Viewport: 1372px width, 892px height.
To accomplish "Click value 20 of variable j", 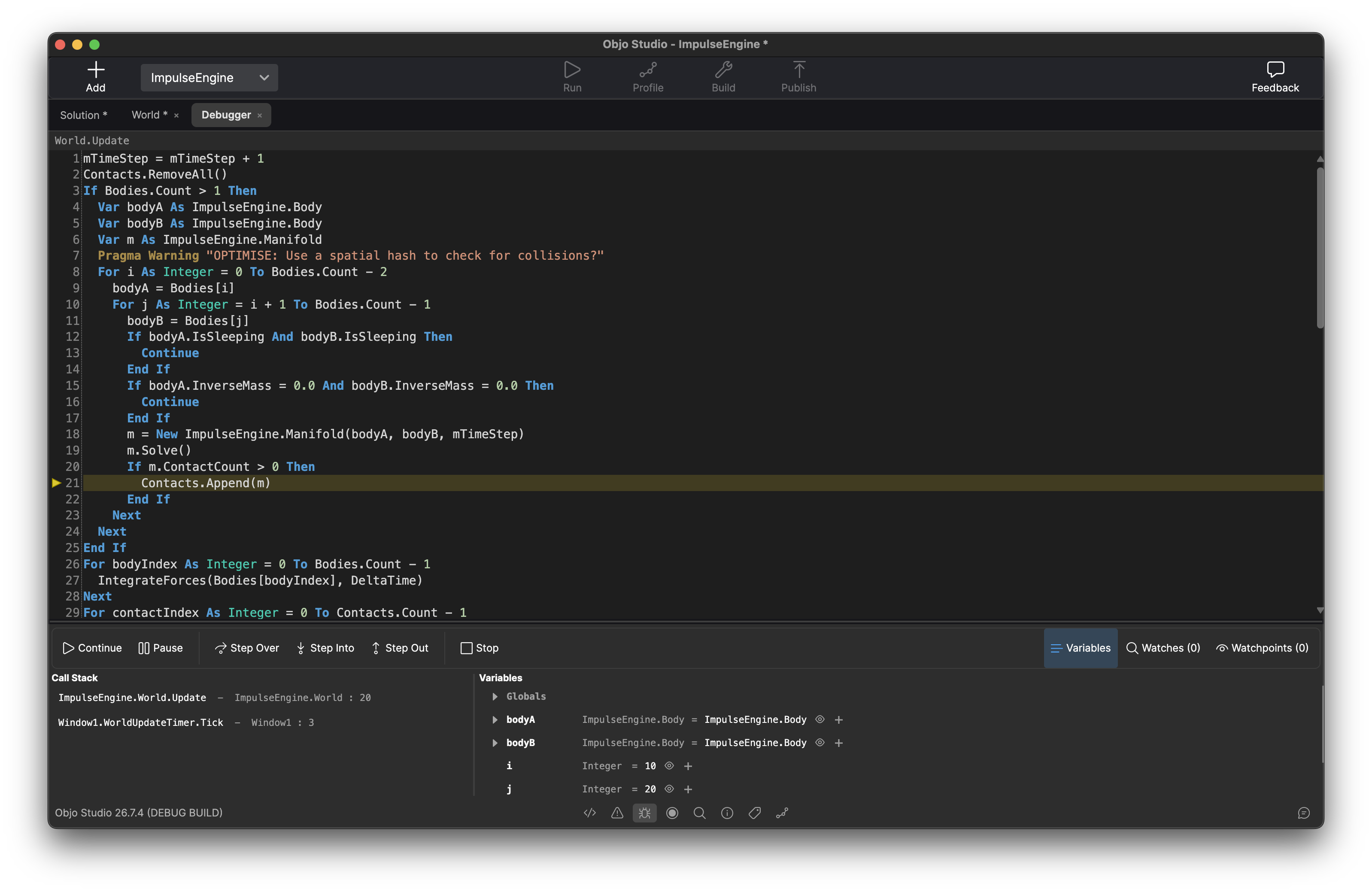I will [x=650, y=789].
